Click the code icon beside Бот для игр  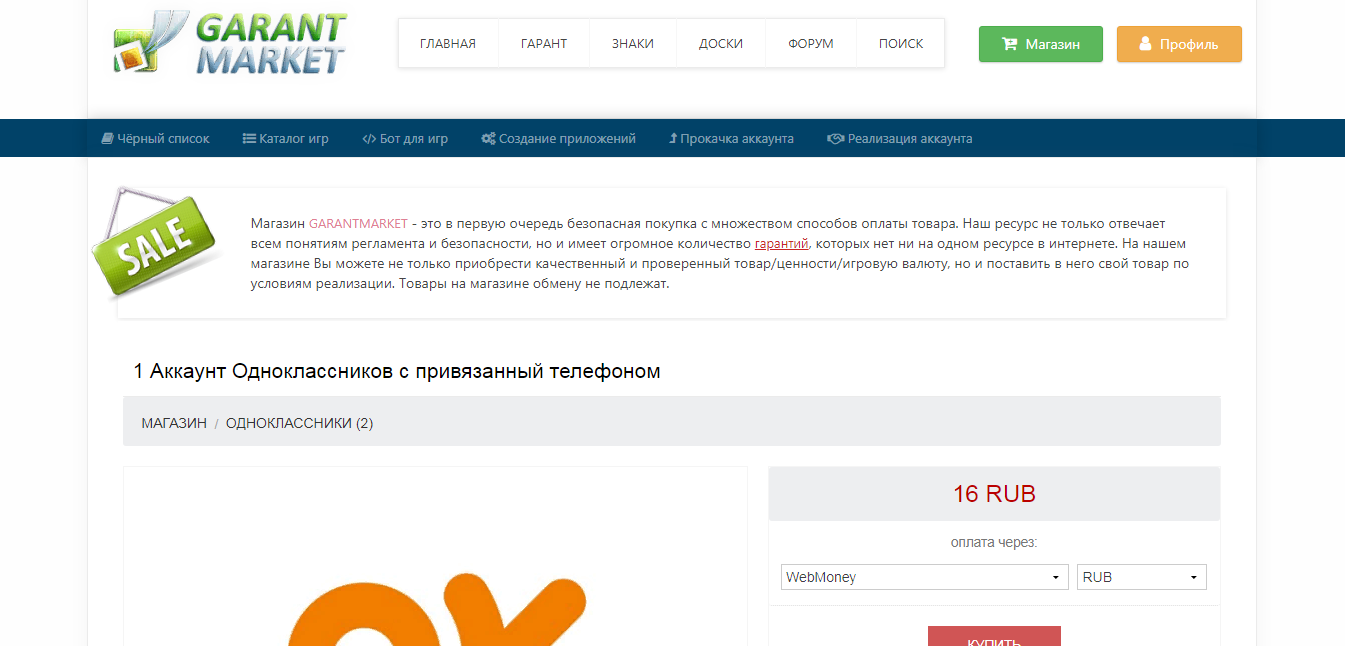coord(369,139)
